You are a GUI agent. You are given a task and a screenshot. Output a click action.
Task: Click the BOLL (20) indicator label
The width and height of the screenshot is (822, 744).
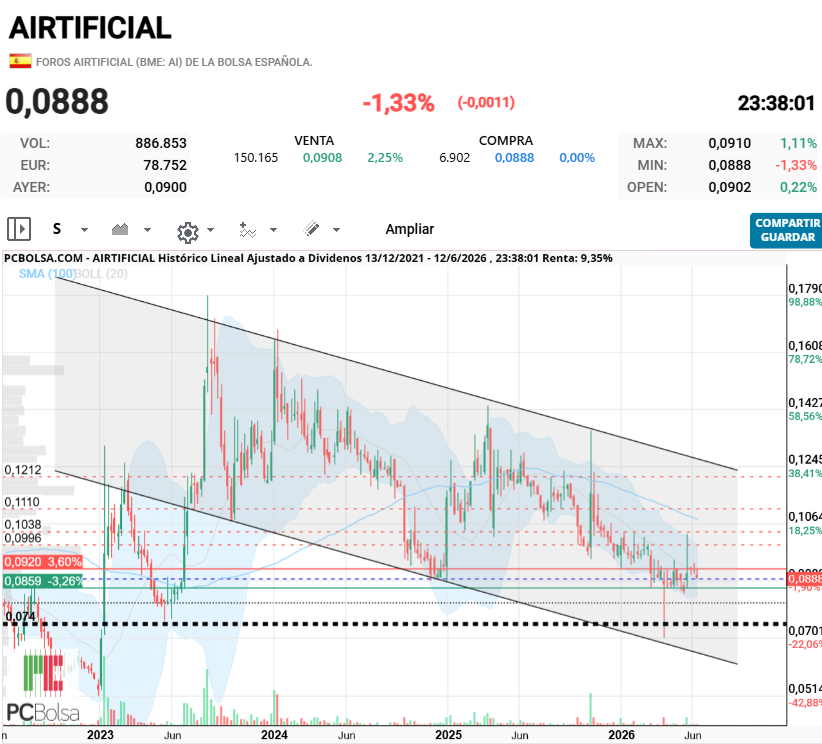point(101,274)
